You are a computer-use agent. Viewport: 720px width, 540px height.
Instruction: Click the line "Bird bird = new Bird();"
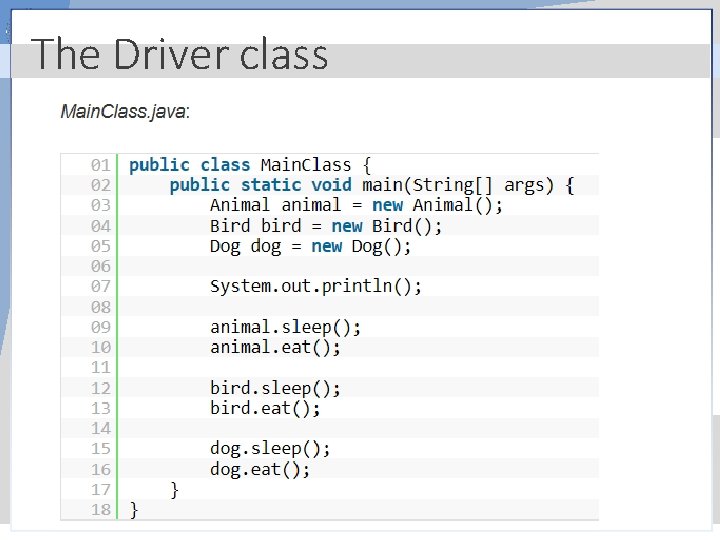(x=326, y=226)
